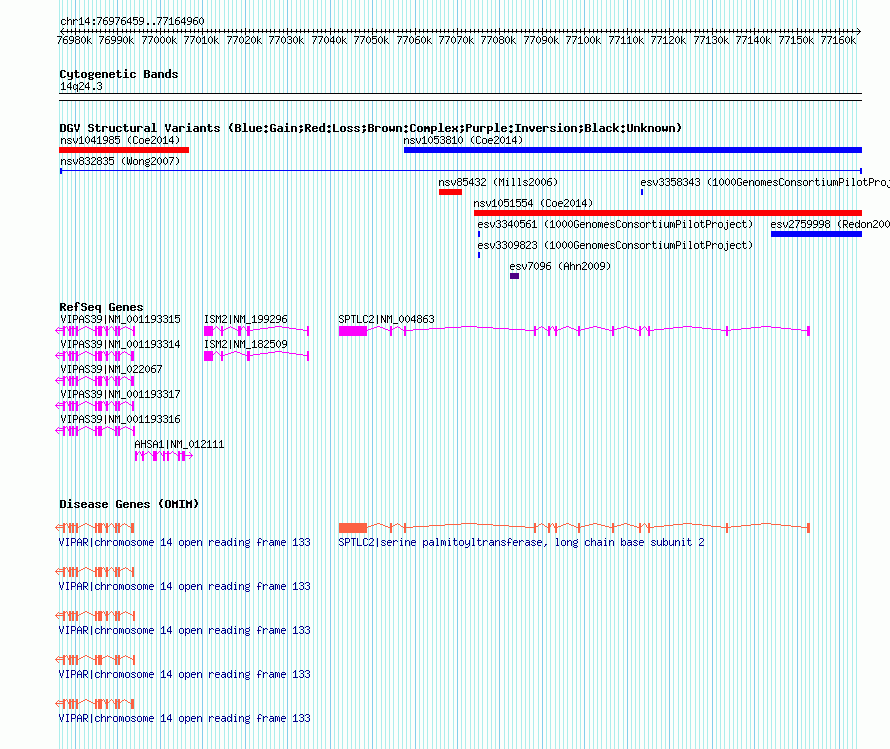Click the ISM2 NM_199296 gene model glyph
Screen dimensions: 890x749
(x=257, y=331)
